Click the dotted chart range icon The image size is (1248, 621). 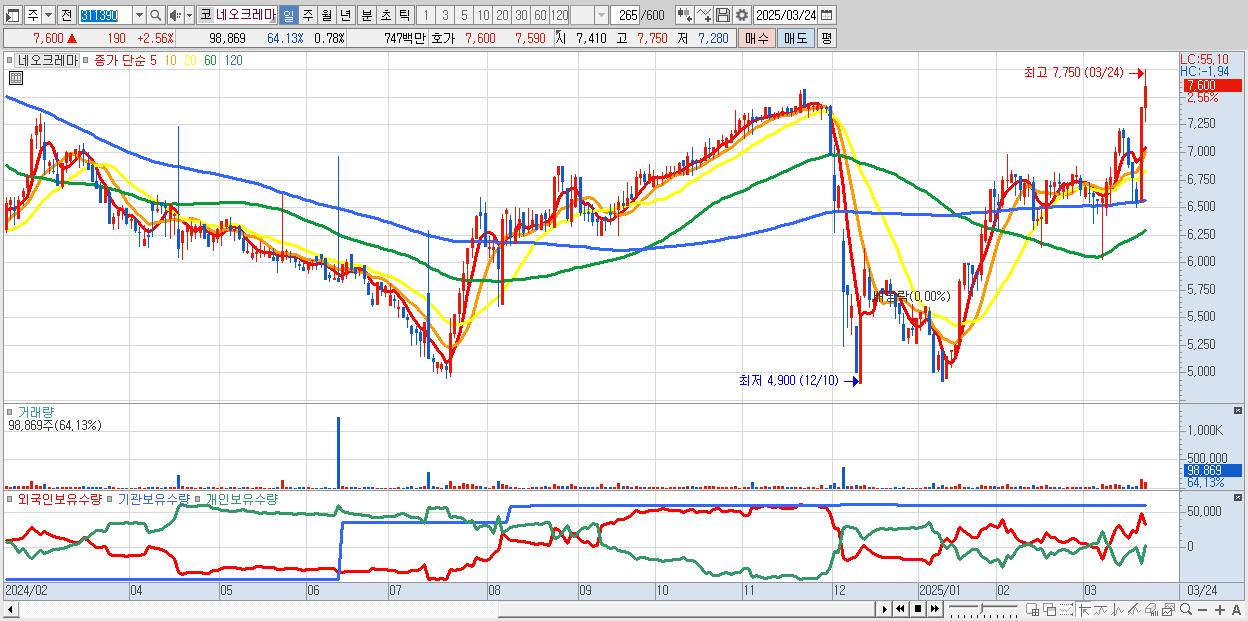(1066, 609)
